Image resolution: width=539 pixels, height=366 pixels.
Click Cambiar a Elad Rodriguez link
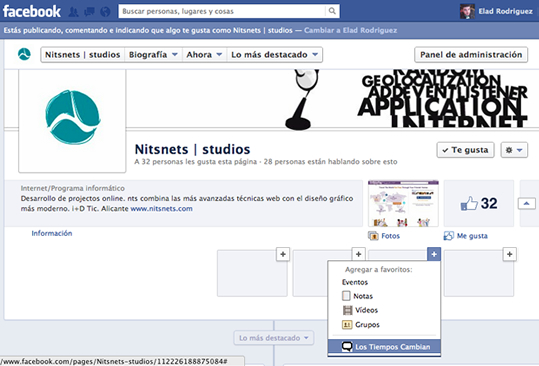350,30
